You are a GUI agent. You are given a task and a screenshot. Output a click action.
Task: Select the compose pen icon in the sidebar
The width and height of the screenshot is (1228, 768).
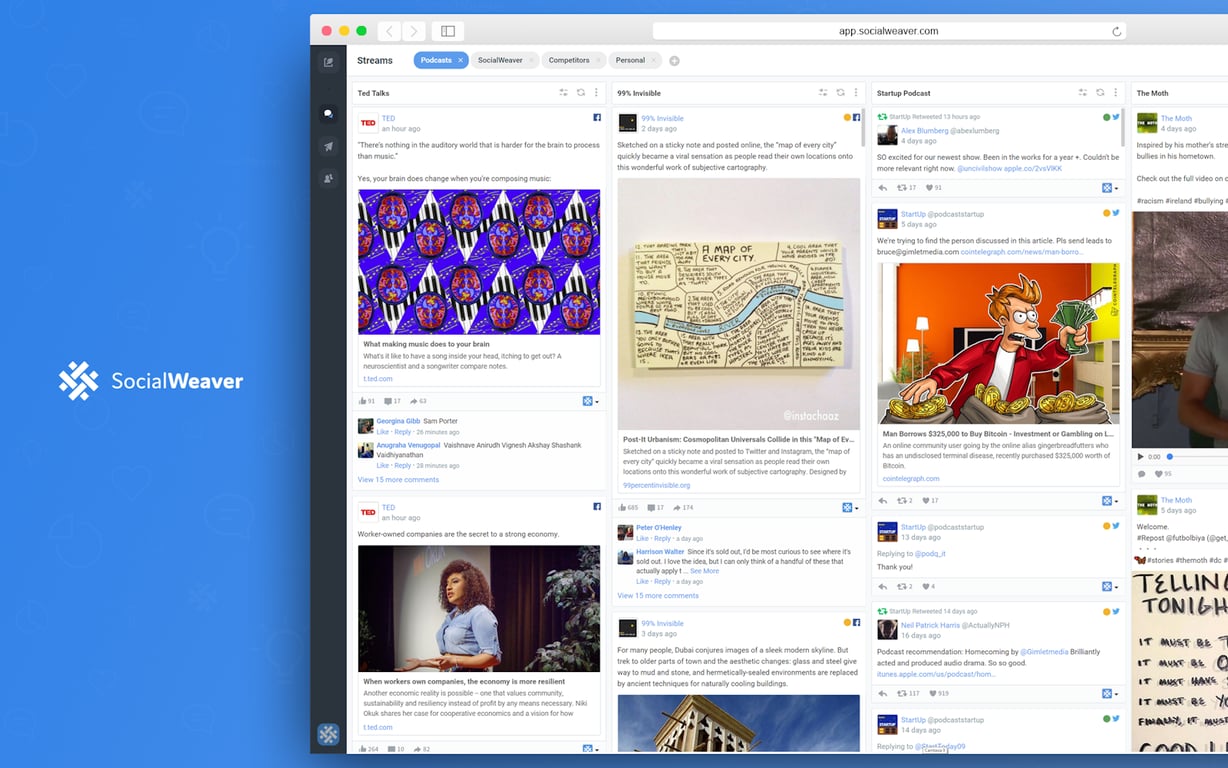(x=328, y=62)
